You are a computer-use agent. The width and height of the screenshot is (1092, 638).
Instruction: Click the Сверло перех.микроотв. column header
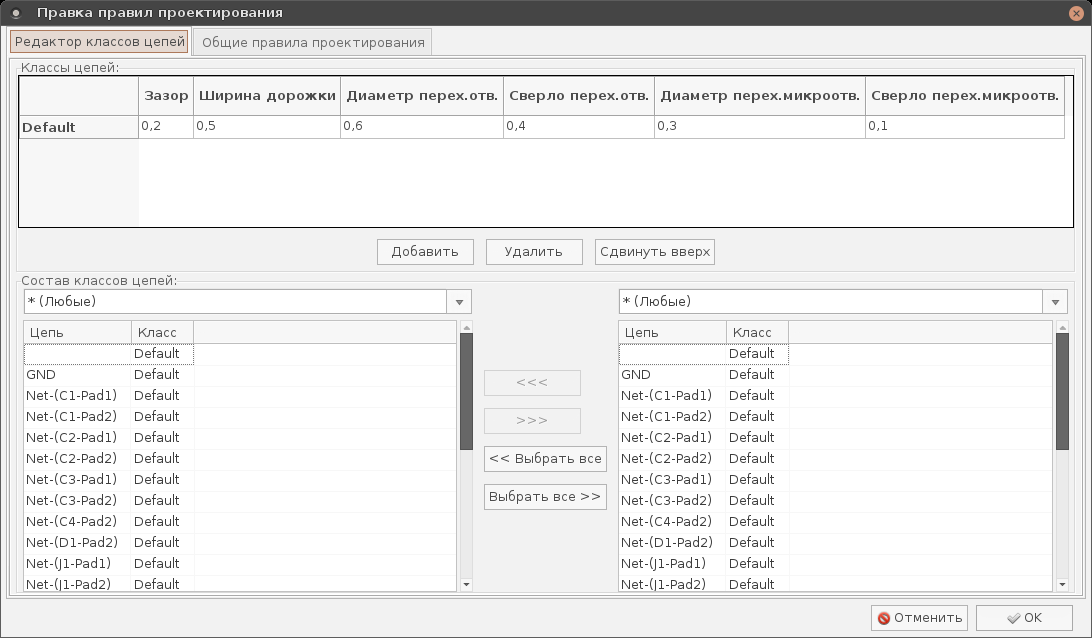(x=965, y=96)
